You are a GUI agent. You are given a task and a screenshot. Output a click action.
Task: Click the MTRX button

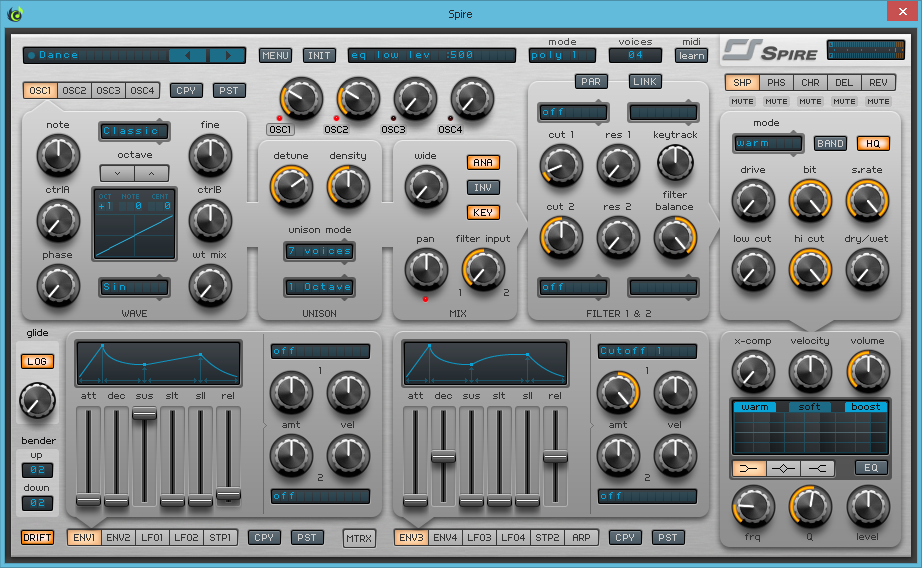[359, 538]
